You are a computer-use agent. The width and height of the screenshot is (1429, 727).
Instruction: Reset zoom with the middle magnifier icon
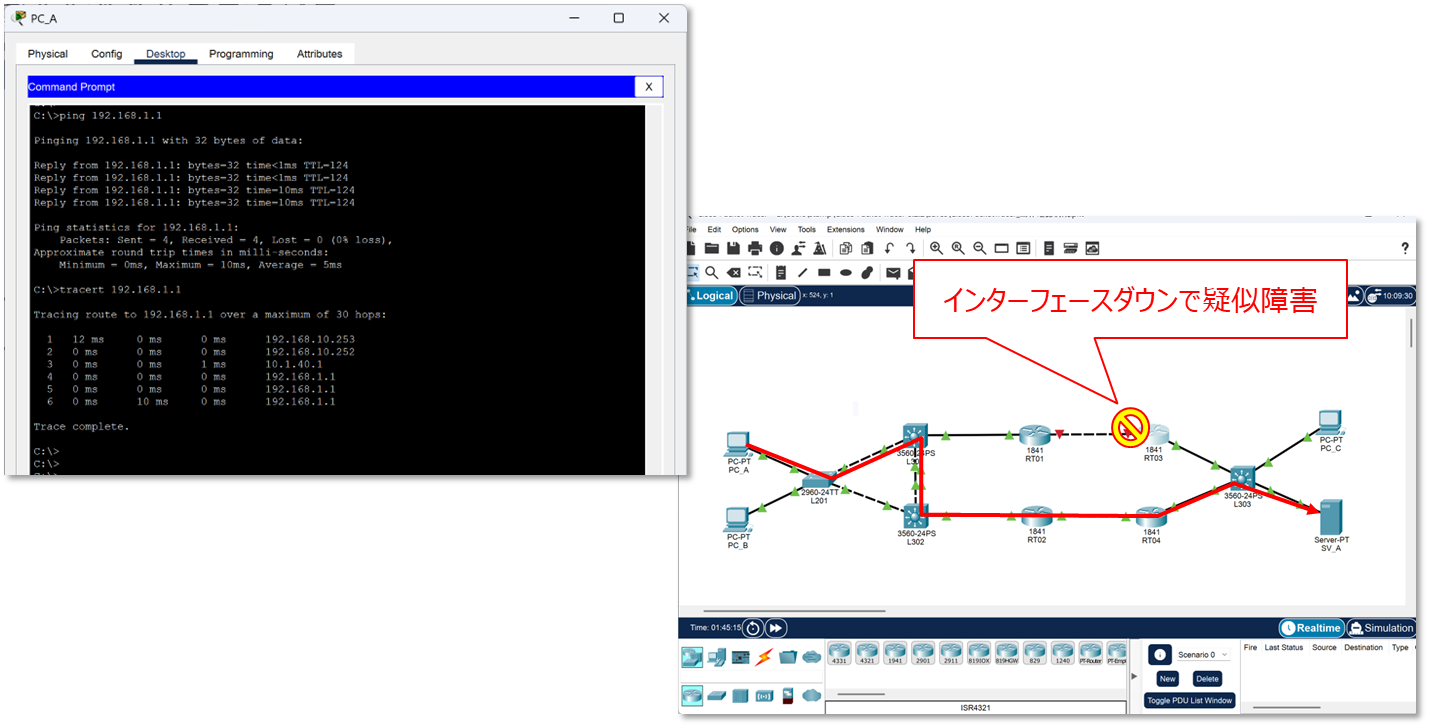click(x=958, y=248)
